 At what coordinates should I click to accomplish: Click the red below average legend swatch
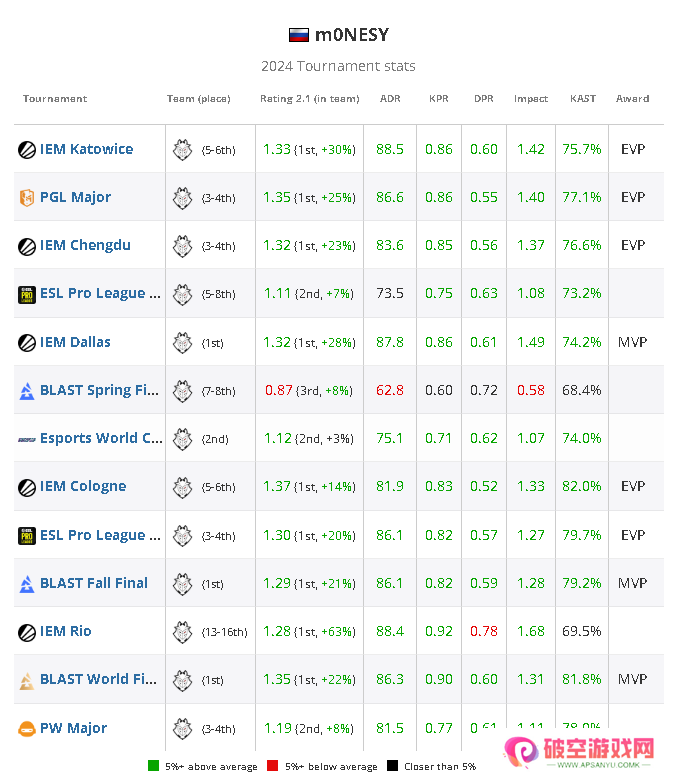pyautogui.click(x=270, y=767)
